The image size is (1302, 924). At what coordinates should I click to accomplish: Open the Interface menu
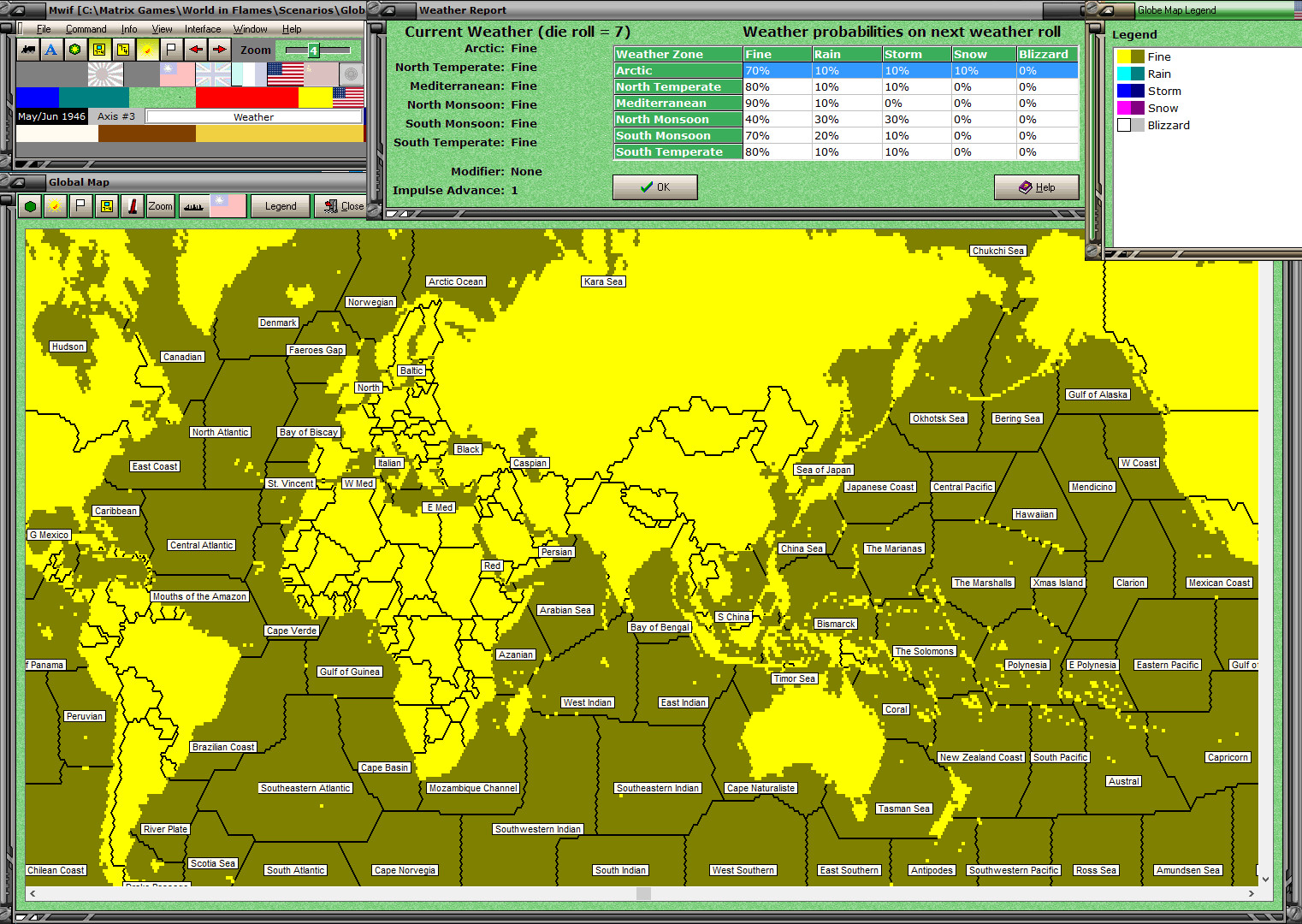(203, 29)
